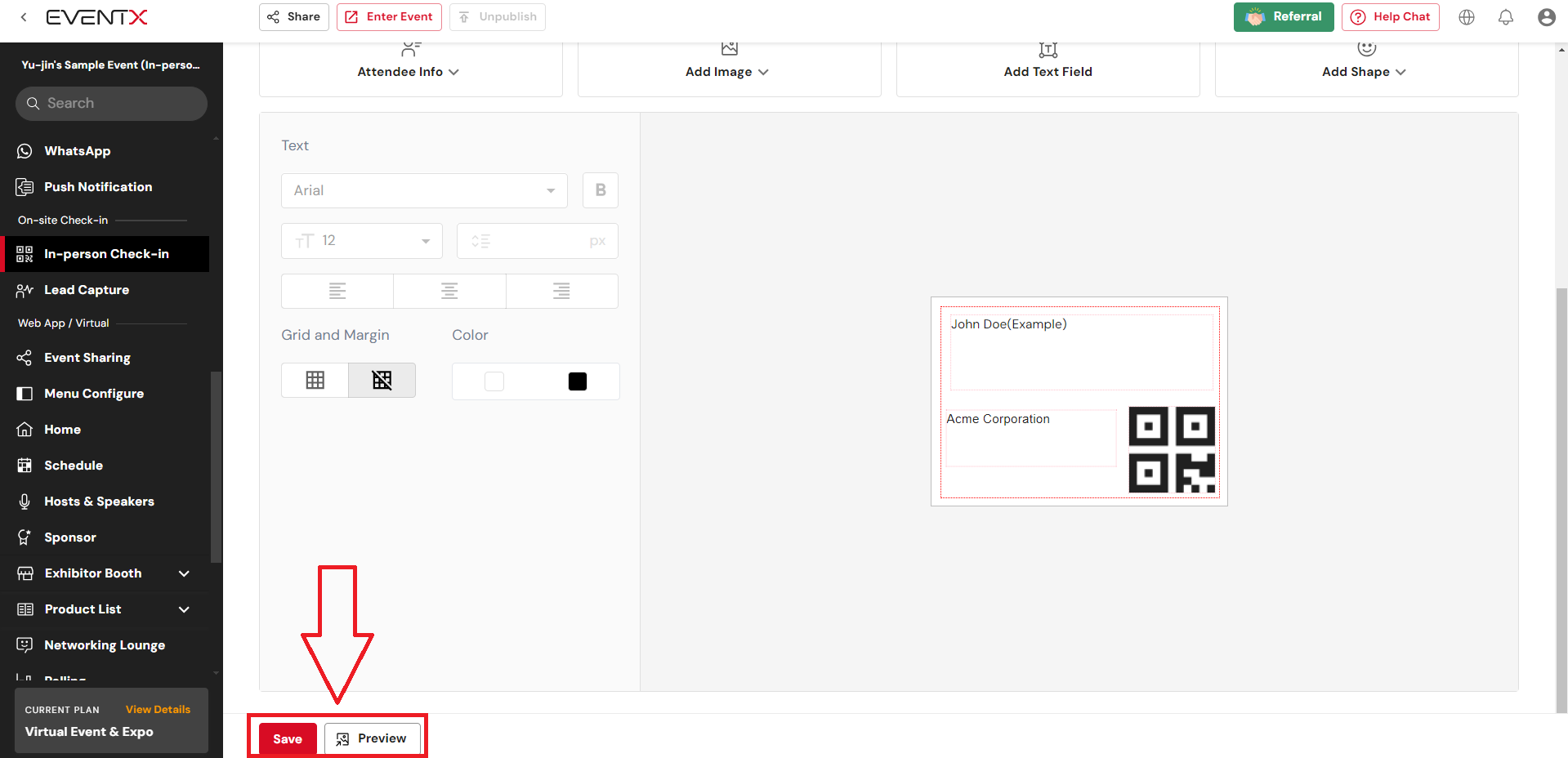The width and height of the screenshot is (1568, 758).
Task: Click the Save button
Action: pos(288,738)
